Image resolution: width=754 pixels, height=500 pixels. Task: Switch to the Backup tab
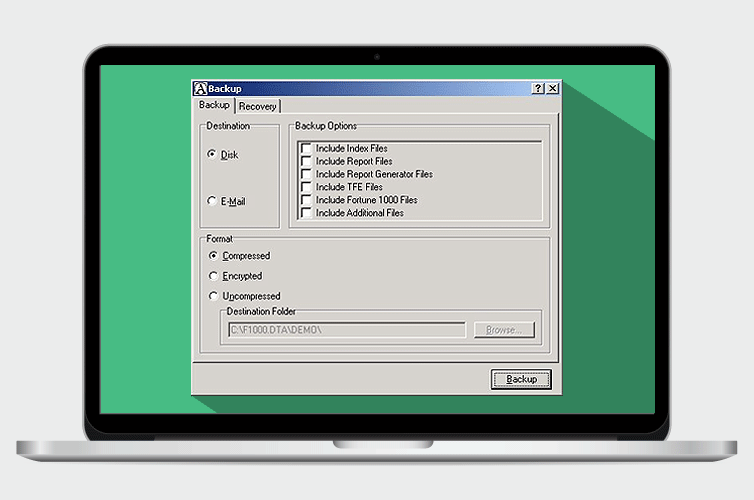click(214, 105)
